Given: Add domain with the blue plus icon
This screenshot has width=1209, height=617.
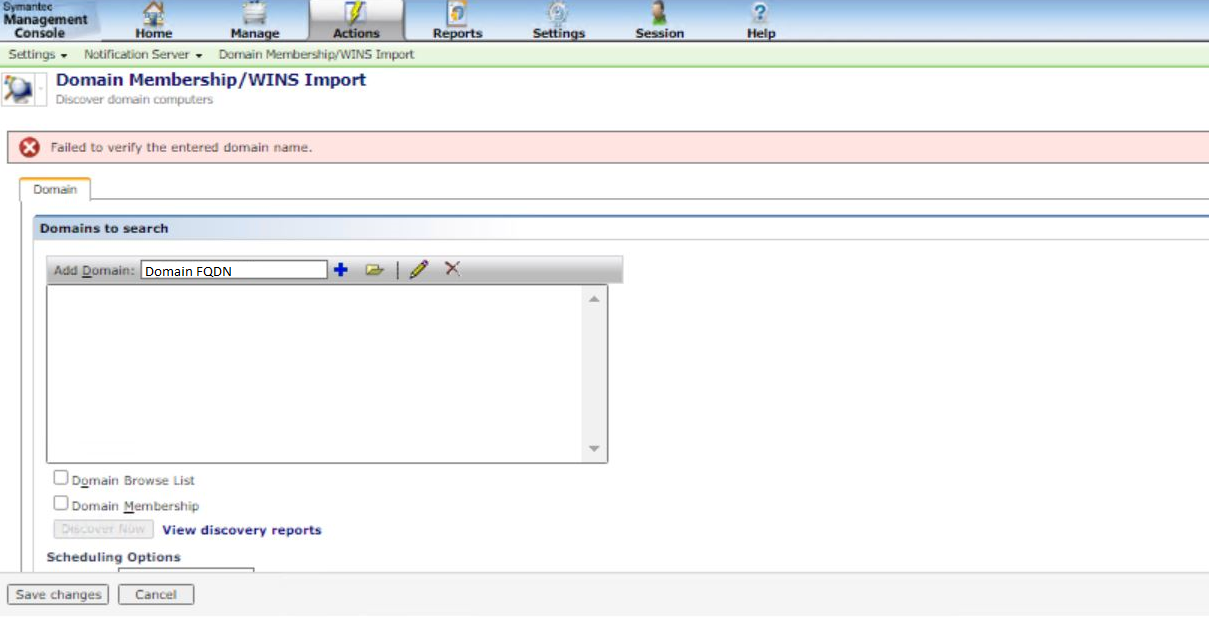Looking at the screenshot, I should 341,270.
